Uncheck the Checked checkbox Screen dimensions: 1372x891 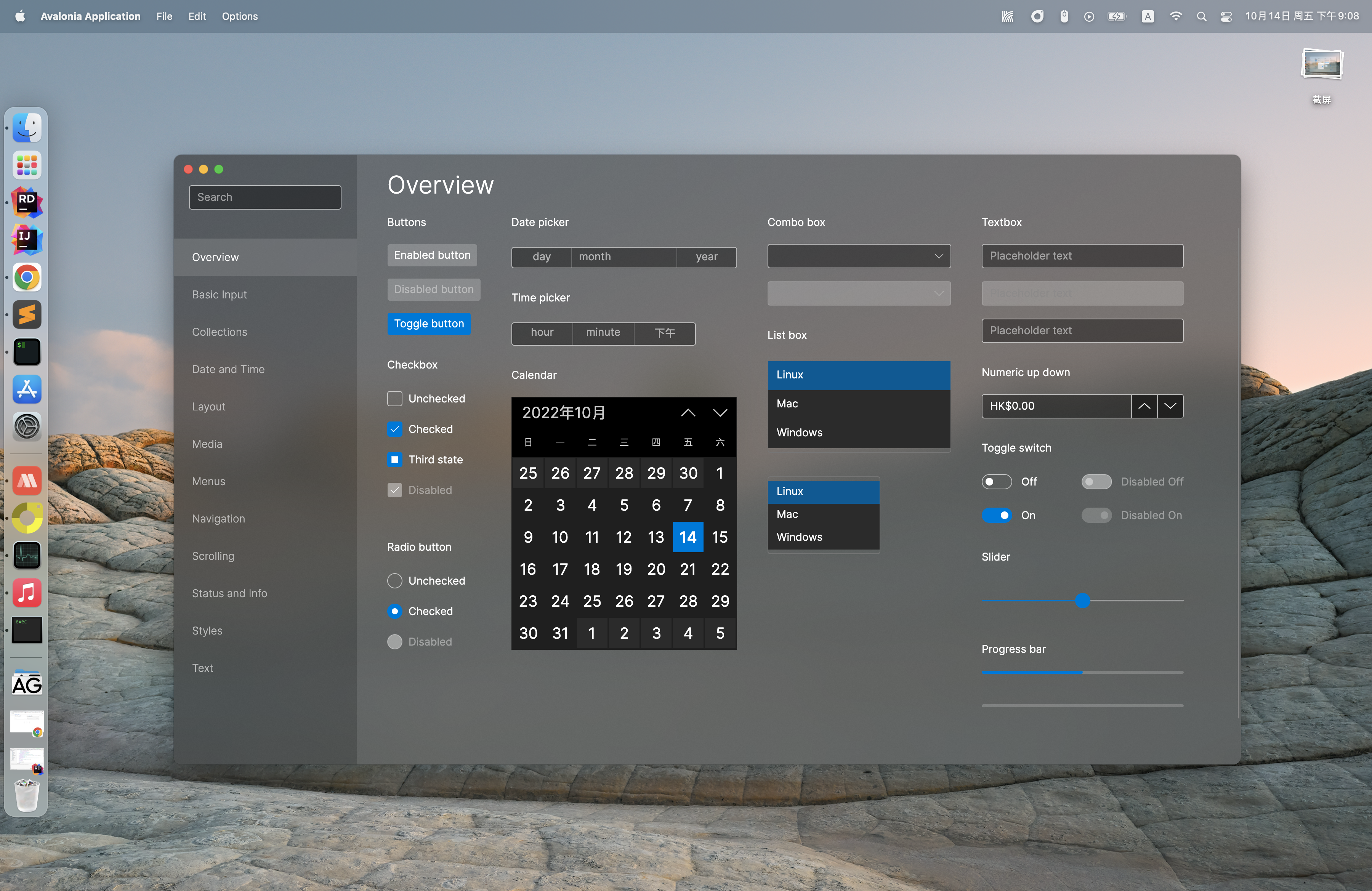pyautogui.click(x=395, y=429)
